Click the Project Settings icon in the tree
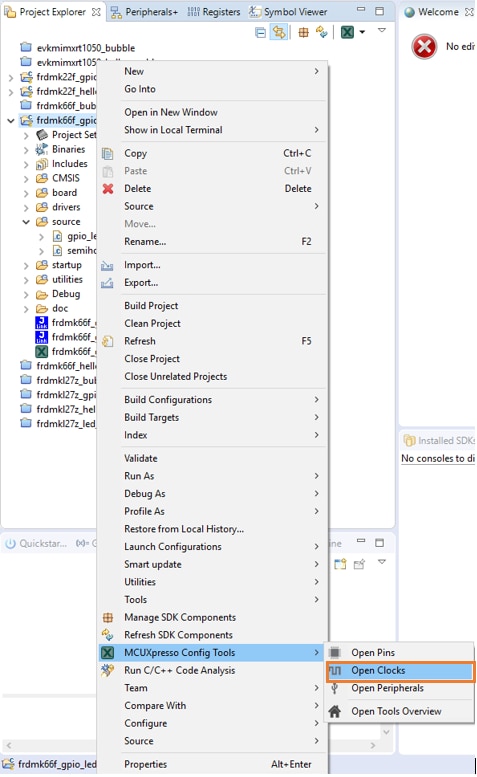The image size is (477, 777). 42,135
